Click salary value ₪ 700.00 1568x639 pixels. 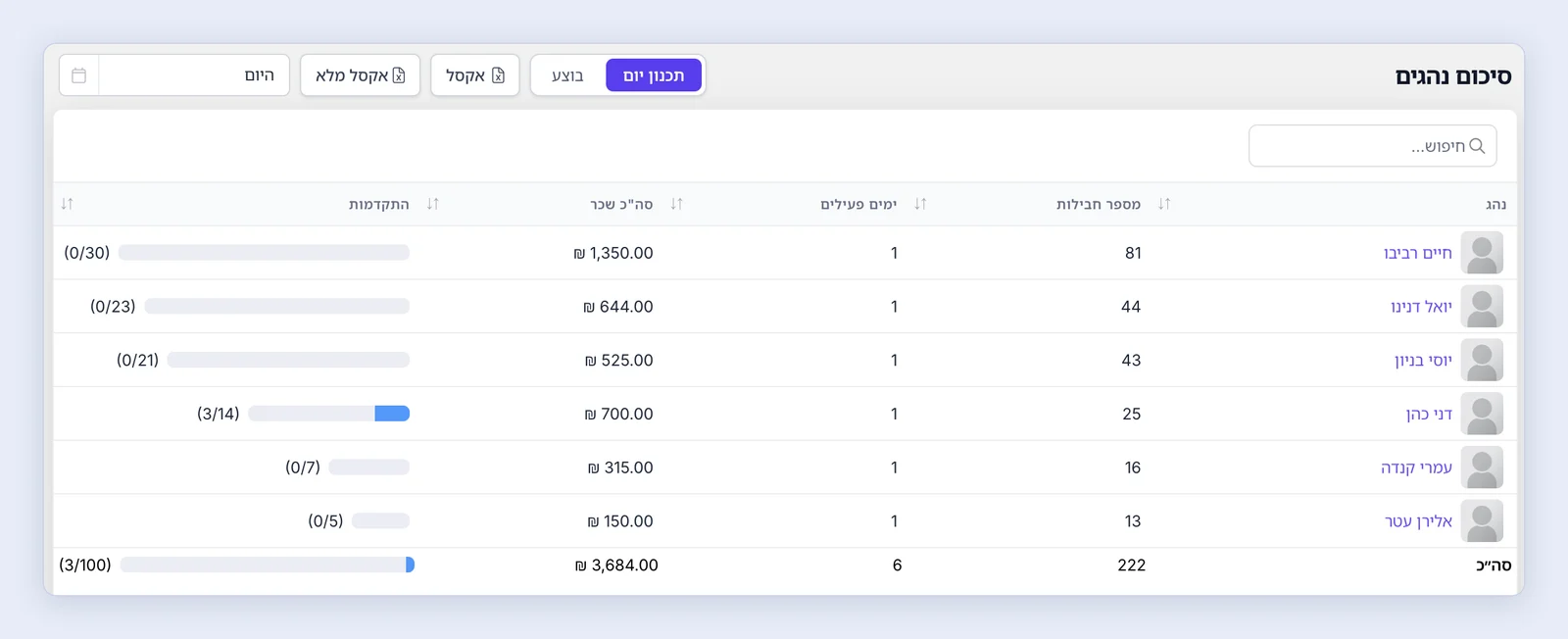click(618, 415)
